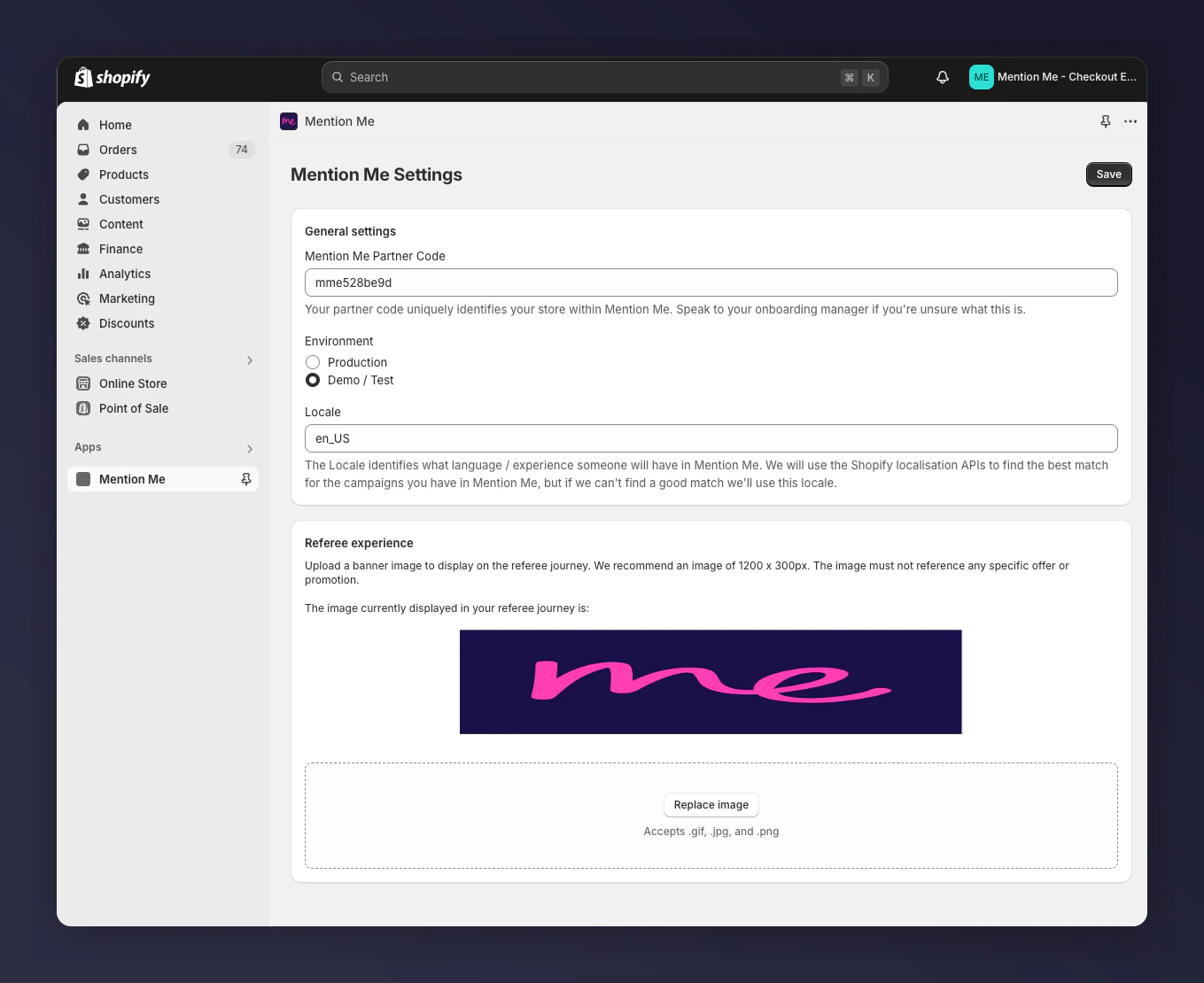This screenshot has height=983, width=1204.
Task: Open the store account menu
Action: (1053, 77)
